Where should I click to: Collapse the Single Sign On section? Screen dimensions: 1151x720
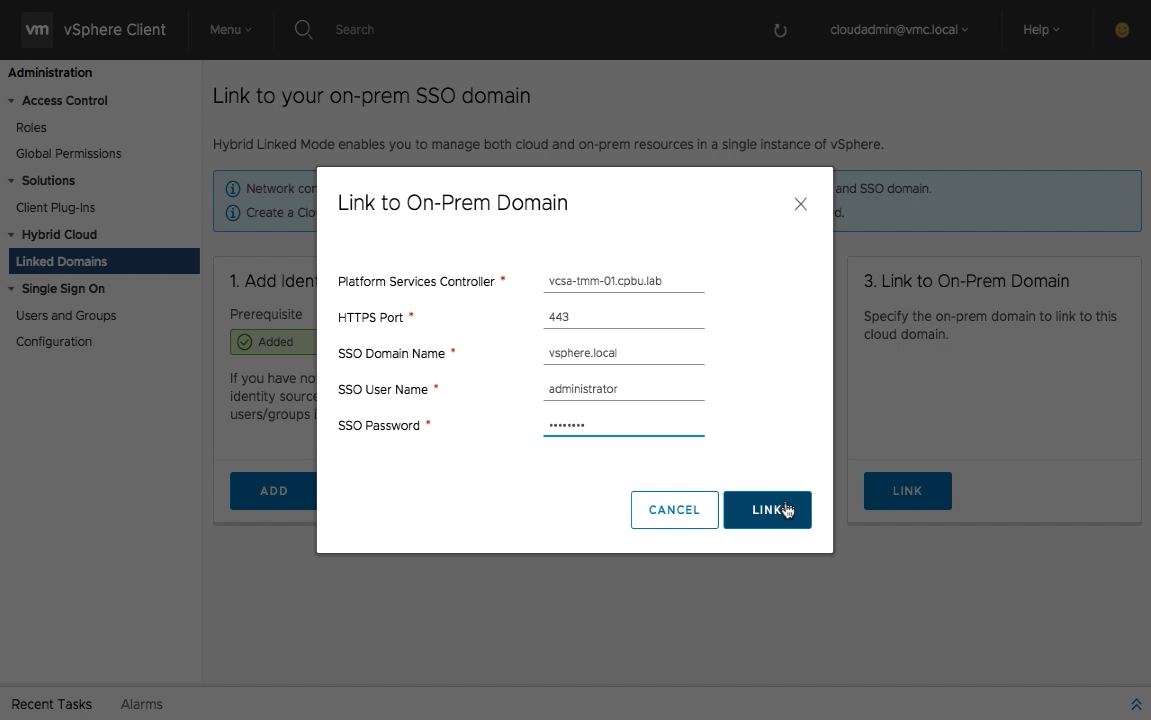pyautogui.click(x=12, y=289)
